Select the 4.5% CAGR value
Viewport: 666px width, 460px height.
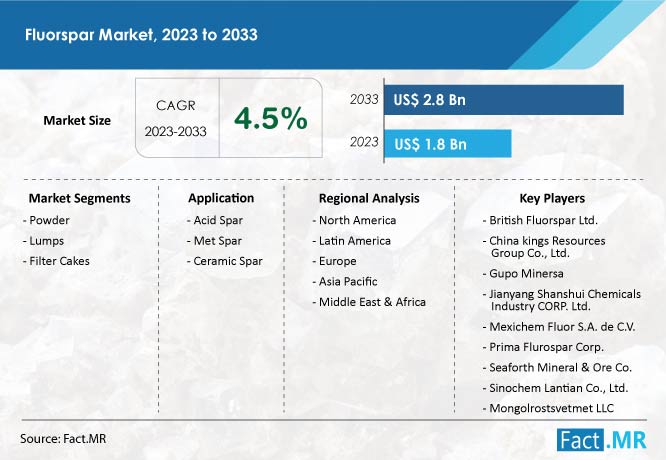271,118
